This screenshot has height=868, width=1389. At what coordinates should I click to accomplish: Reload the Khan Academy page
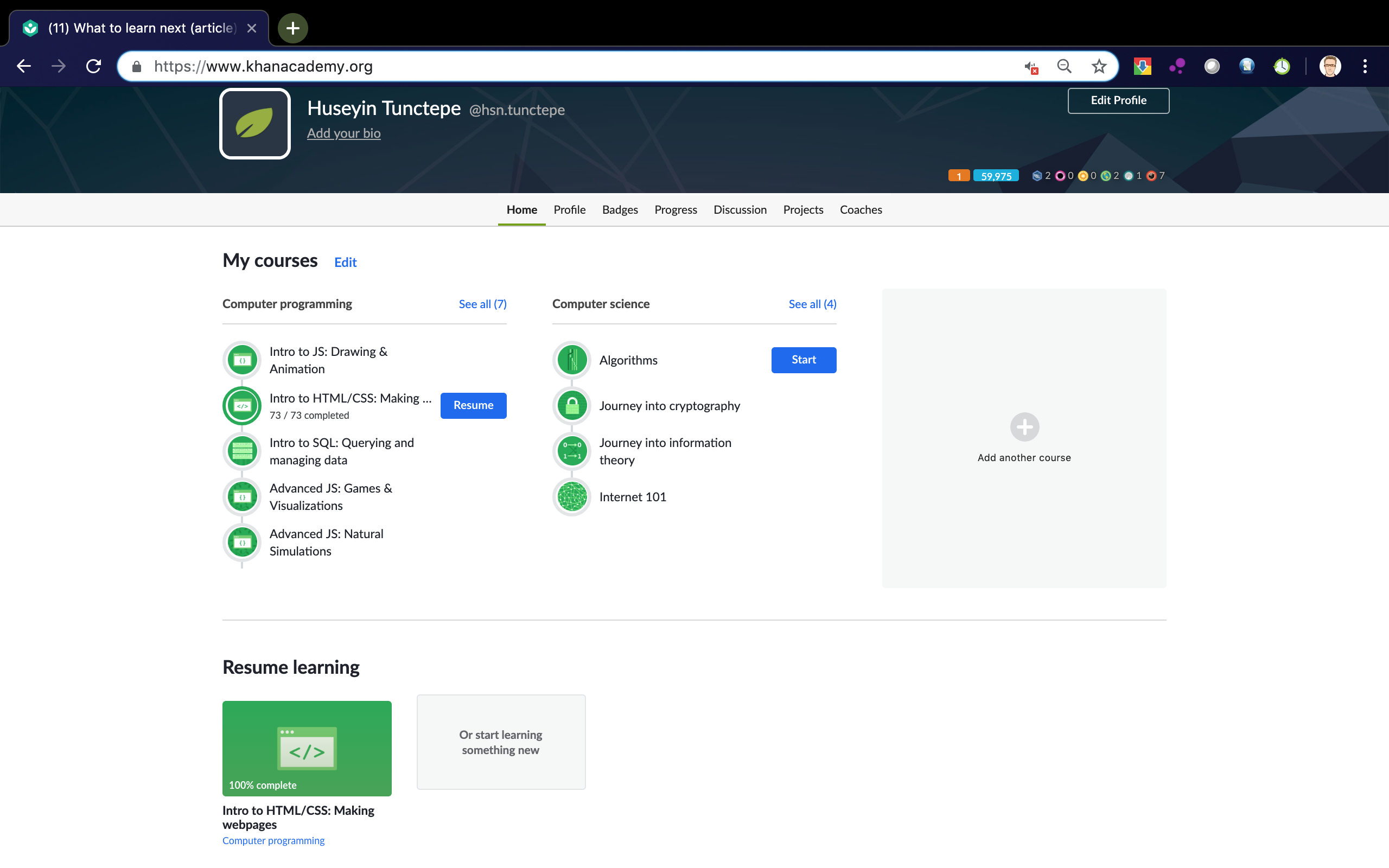point(93,66)
